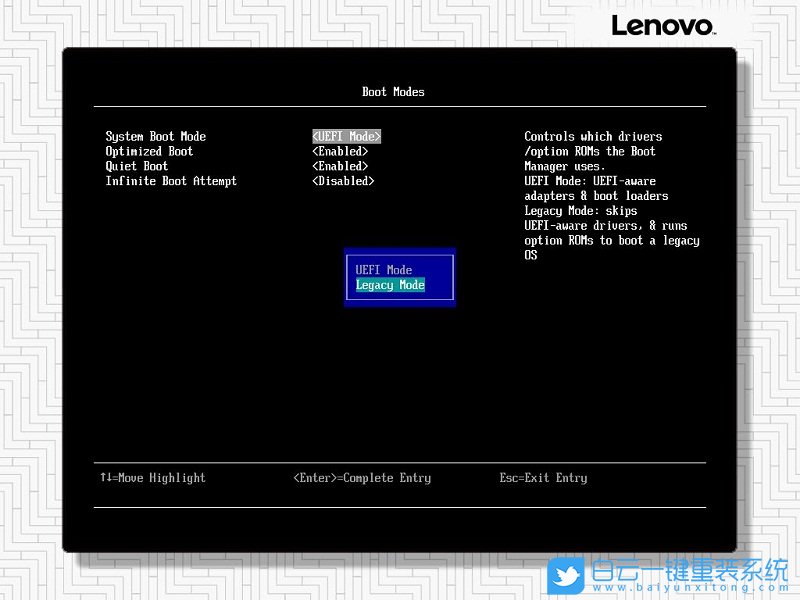Click the 'Controls which drivers' help text
The width and height of the screenshot is (800, 600).
[x=593, y=136]
